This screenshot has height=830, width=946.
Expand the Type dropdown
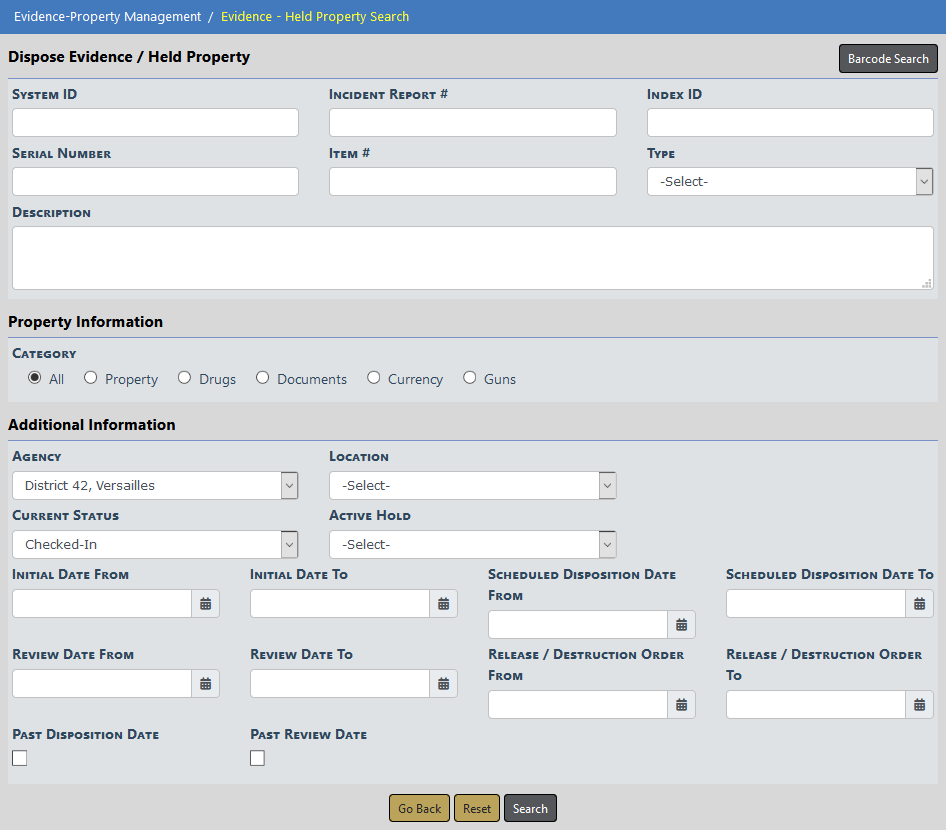point(789,182)
